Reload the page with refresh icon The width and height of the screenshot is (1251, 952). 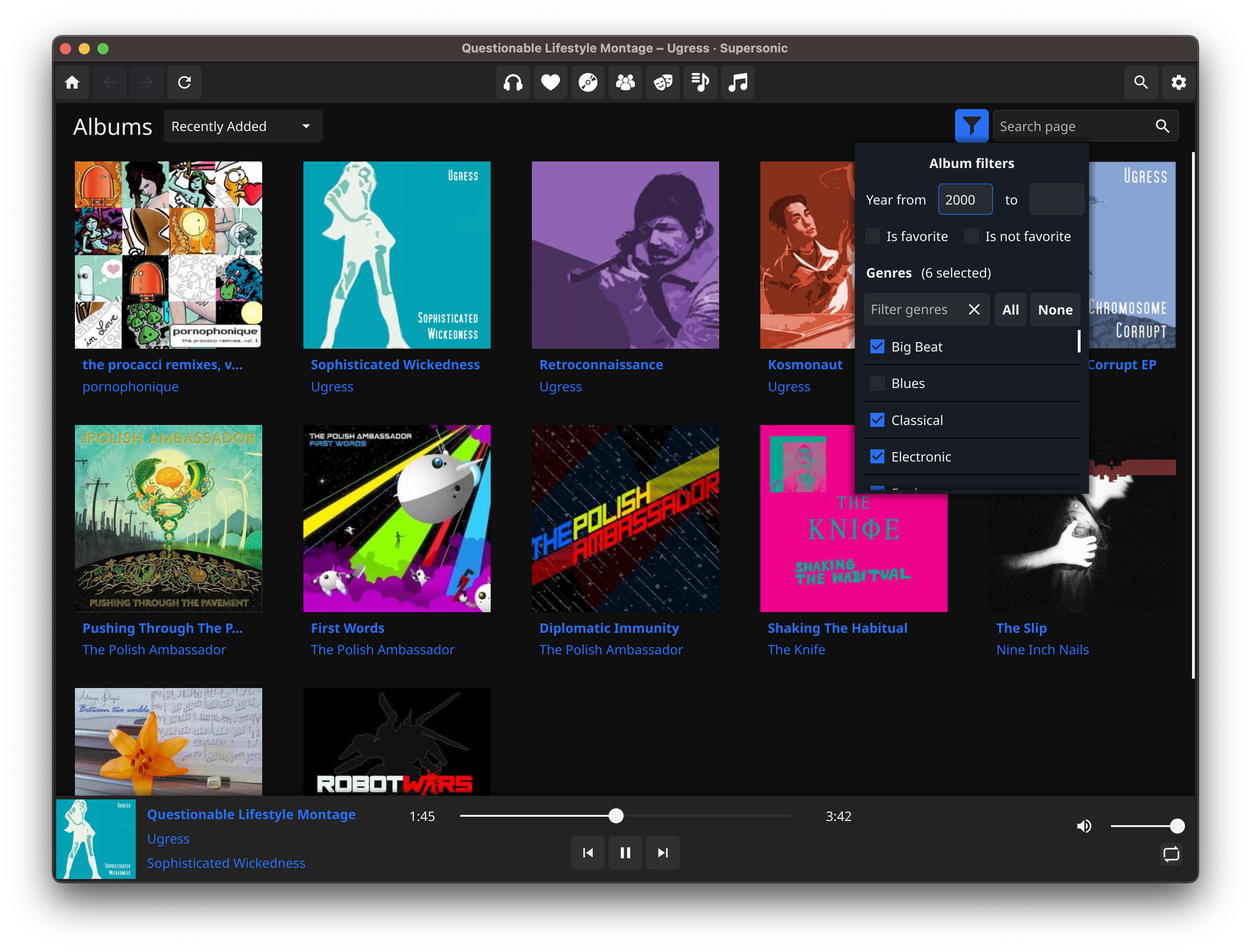tap(184, 83)
